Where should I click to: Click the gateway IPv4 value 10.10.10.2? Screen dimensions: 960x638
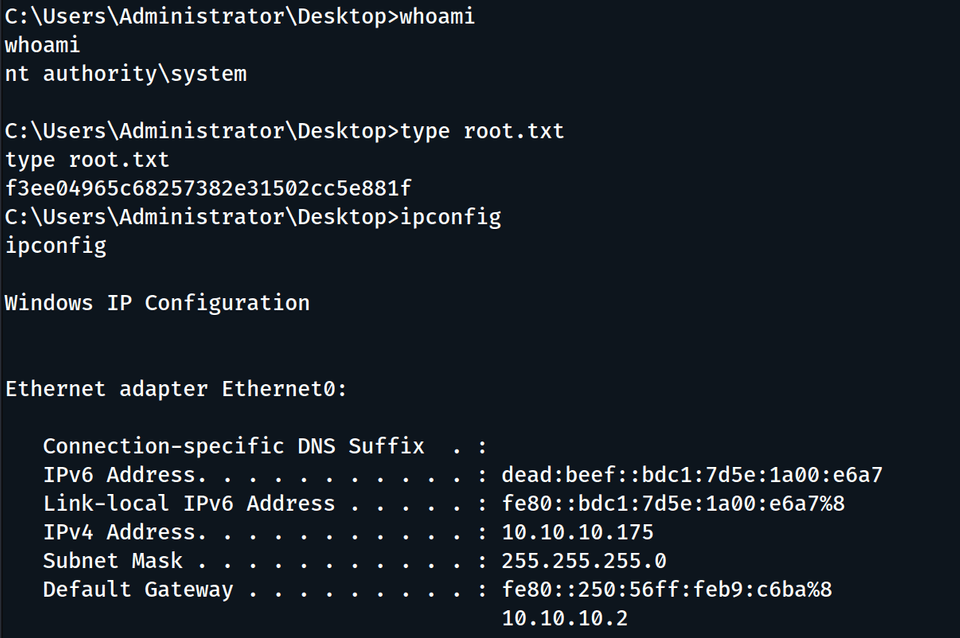564,619
